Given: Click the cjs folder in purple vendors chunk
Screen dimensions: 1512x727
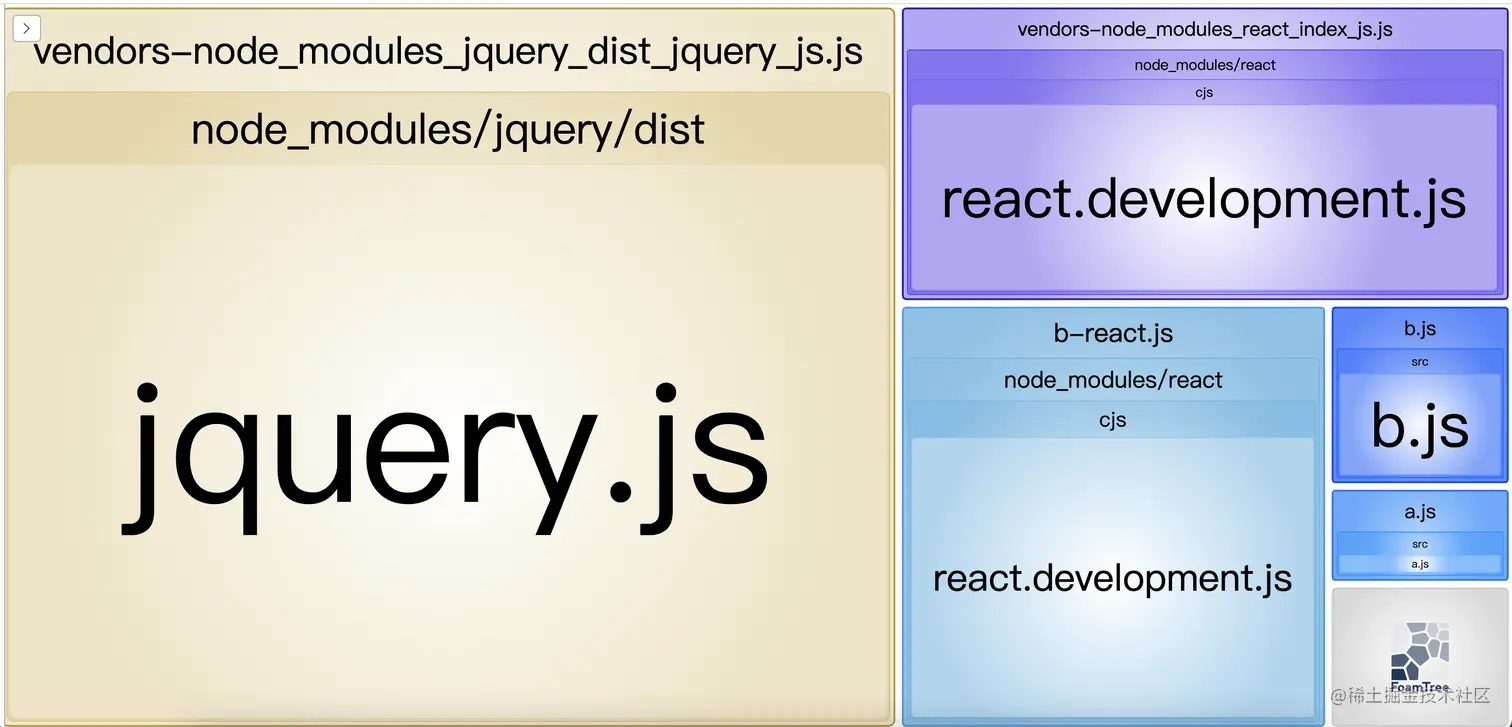Looking at the screenshot, I should (1204, 92).
